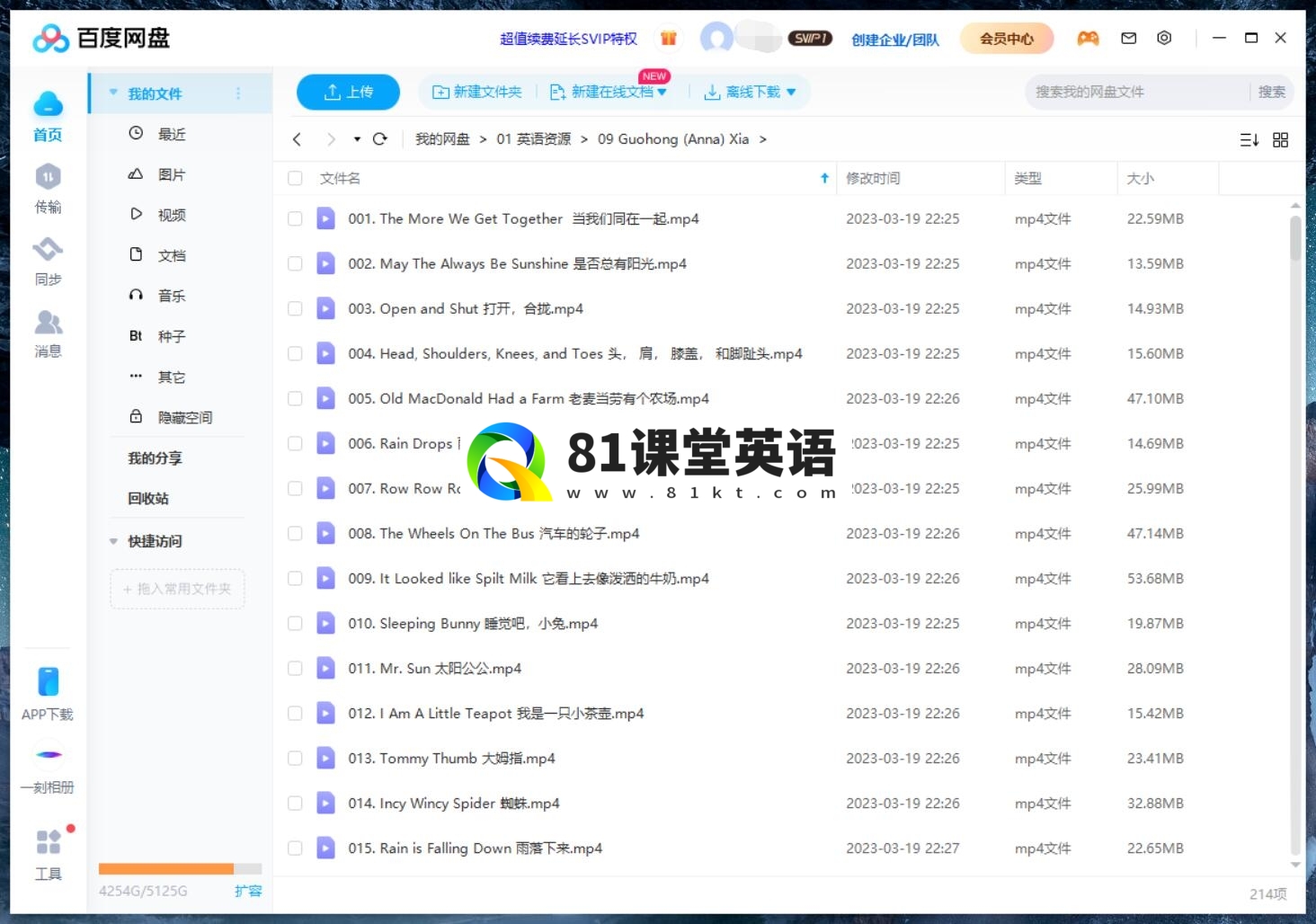Click the APP下载 icon
This screenshot has width=1316, height=924.
pos(49,681)
